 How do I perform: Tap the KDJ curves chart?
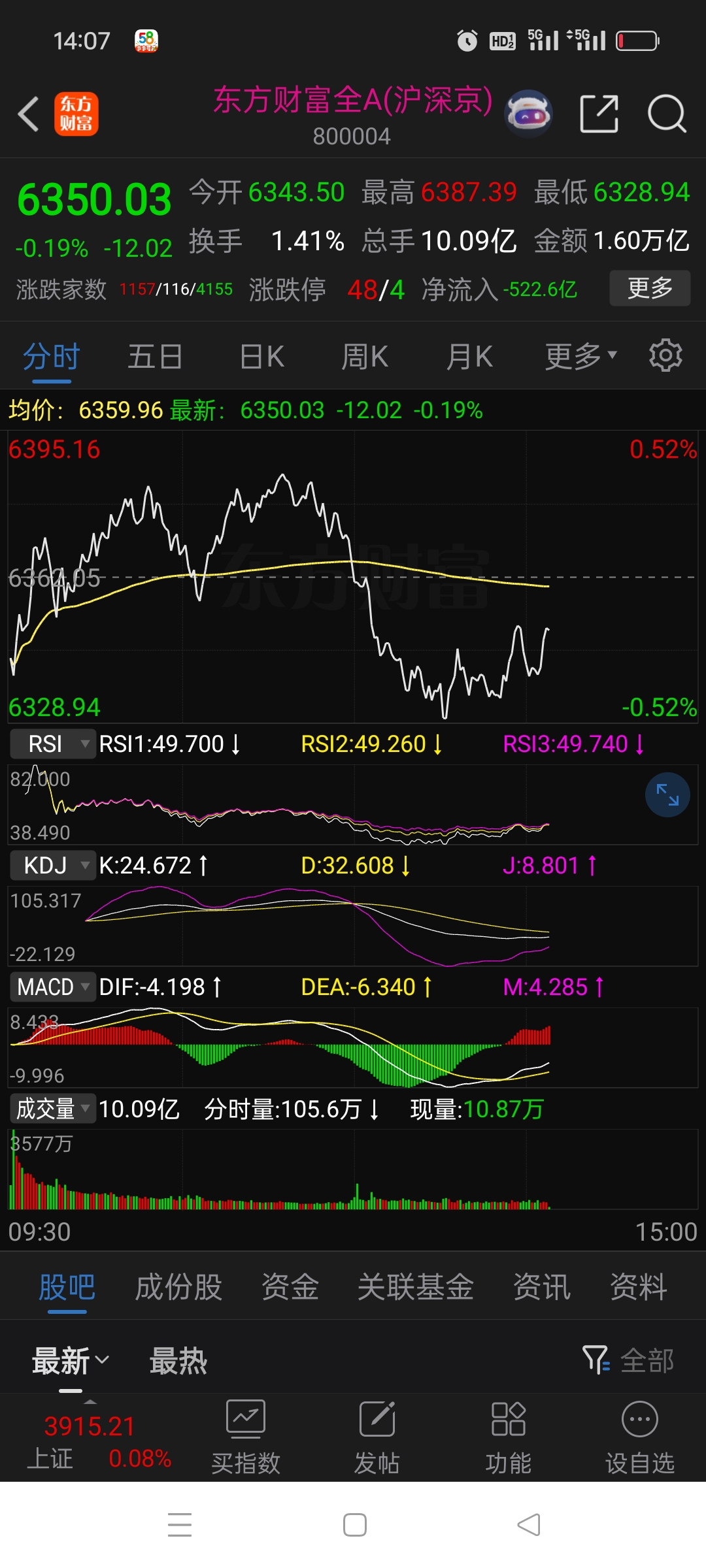tap(353, 926)
